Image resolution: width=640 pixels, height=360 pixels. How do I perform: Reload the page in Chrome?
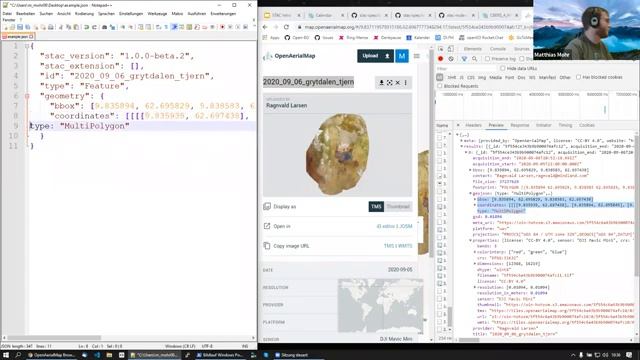coord(287,27)
